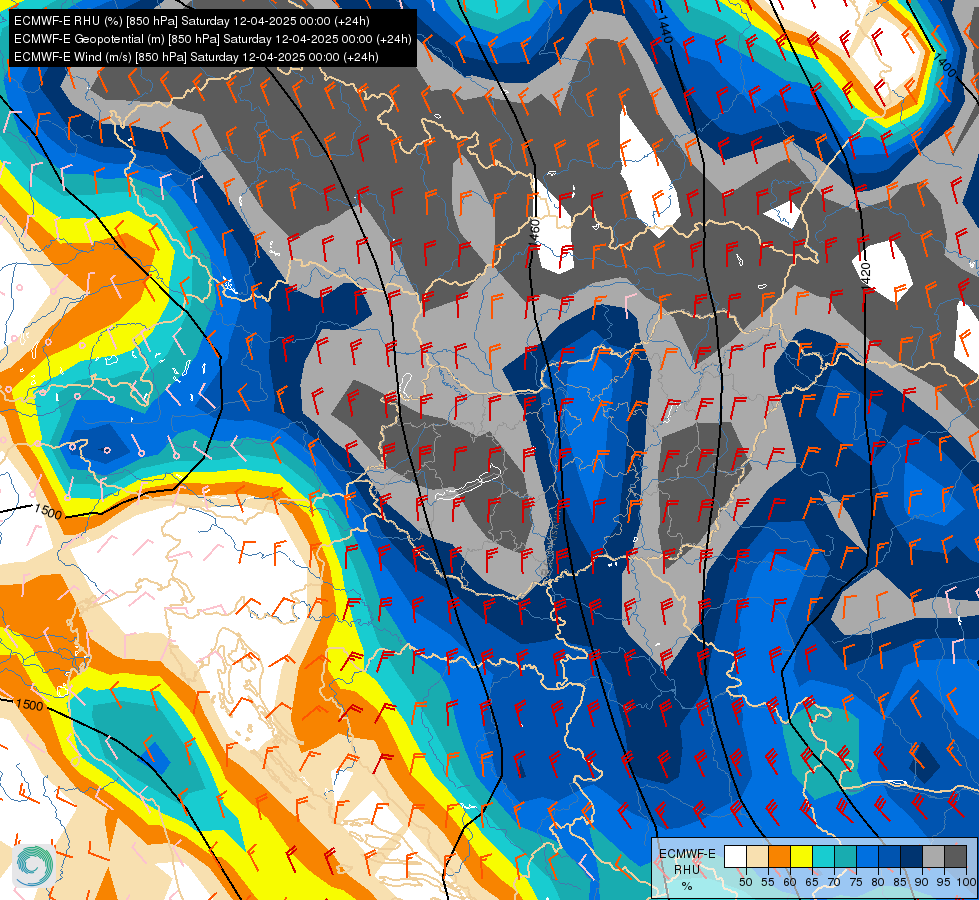Screen dimensions: 979x900
Task: Select the ECMWF-E Geopotential (m) title line
Action: point(213,39)
